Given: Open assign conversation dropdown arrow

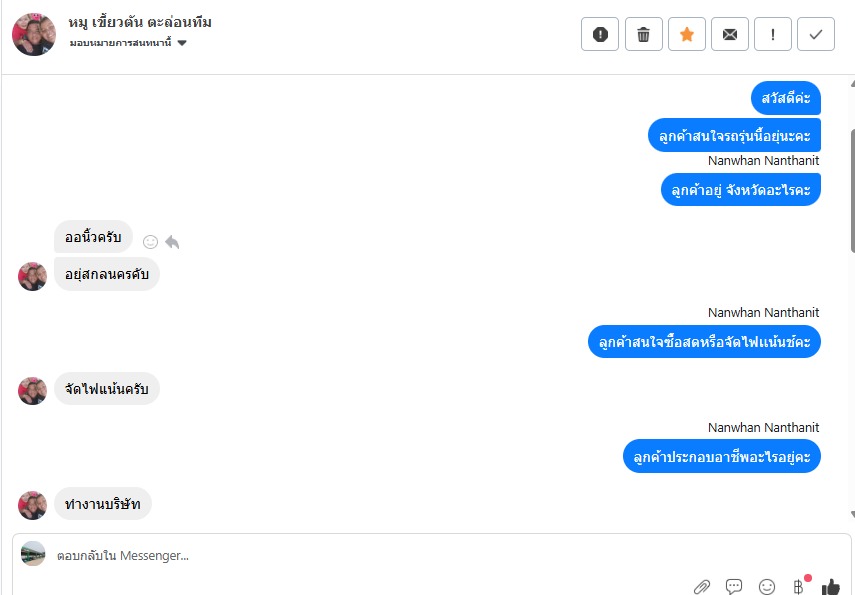Looking at the screenshot, I should [x=182, y=43].
